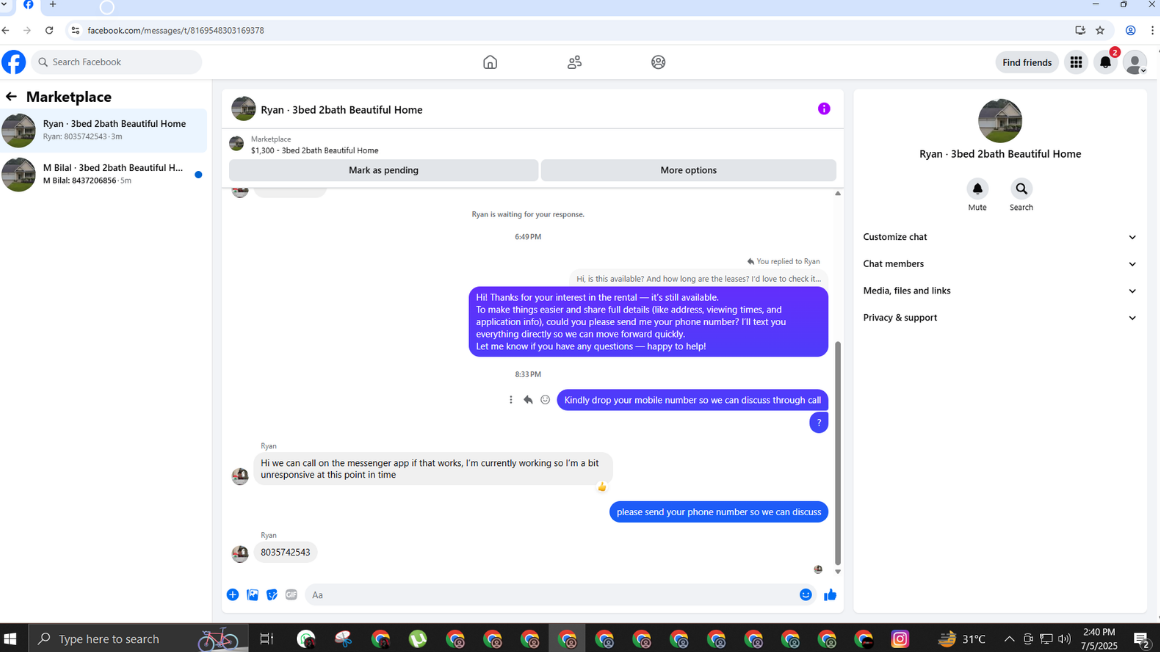Click Ryan's message '8035742543'
This screenshot has width=1160, height=652.
(x=285, y=552)
